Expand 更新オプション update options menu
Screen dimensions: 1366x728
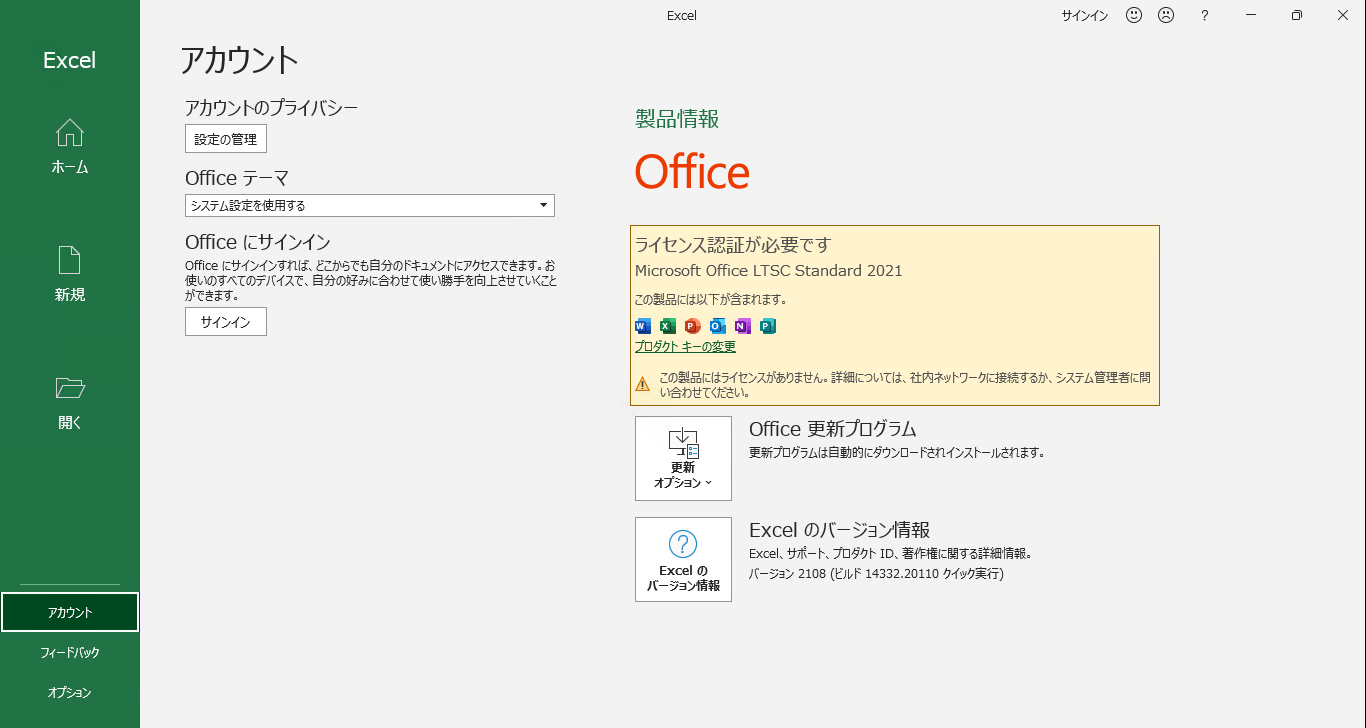(x=683, y=458)
